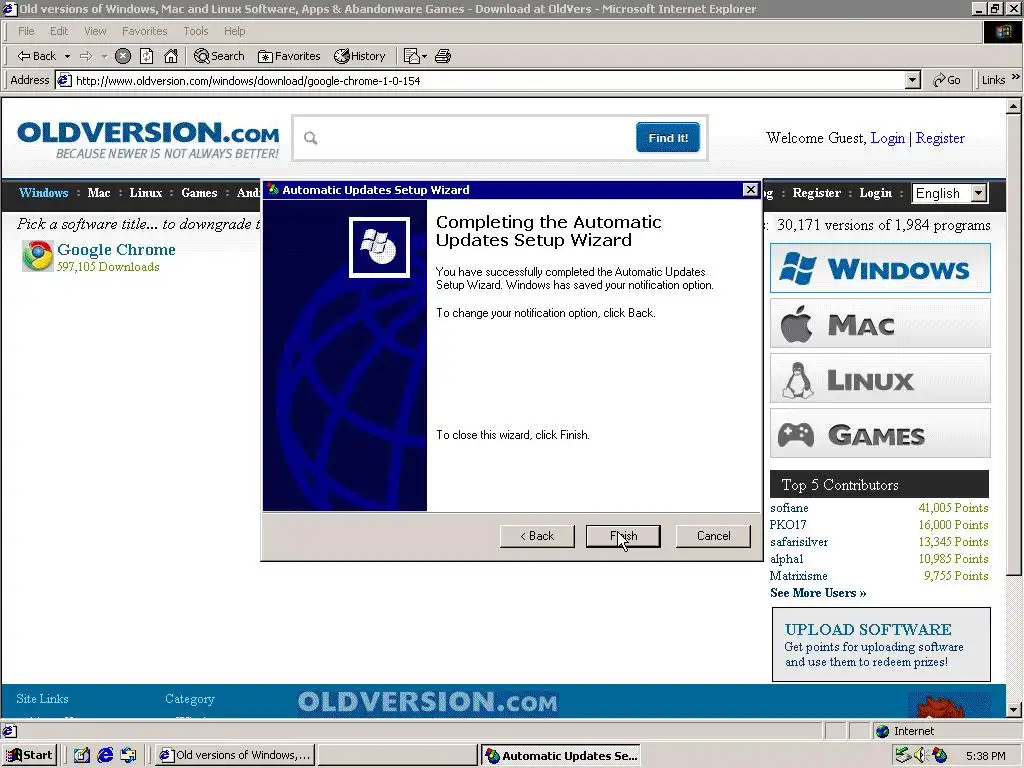This screenshot has height=768, width=1024.
Task: Open the Help menu
Action: 234,31
